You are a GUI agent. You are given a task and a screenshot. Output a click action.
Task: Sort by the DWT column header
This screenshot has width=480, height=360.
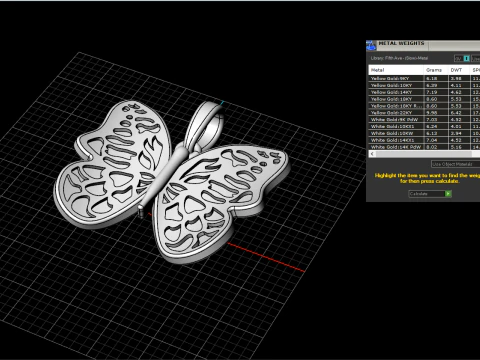pyautogui.click(x=459, y=70)
